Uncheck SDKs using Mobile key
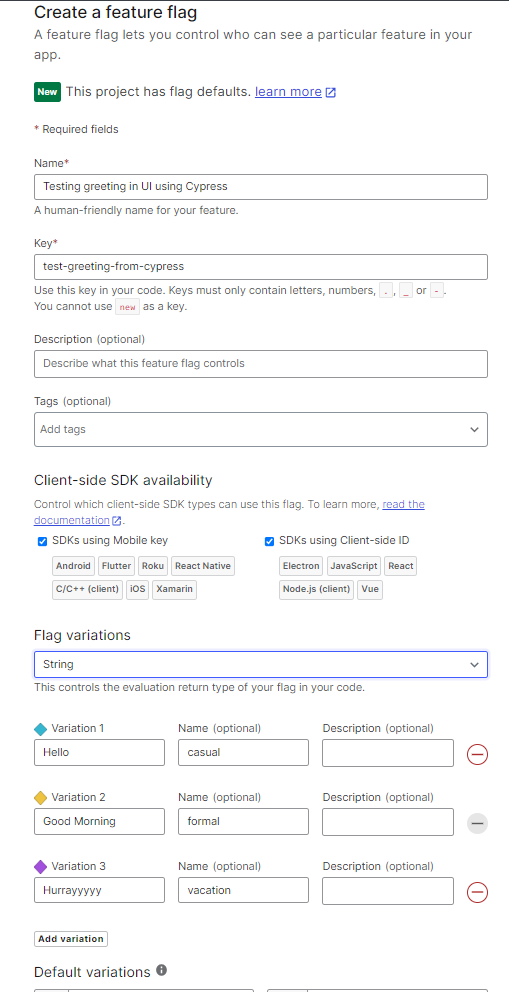Viewport: 509px width, 992px height. click(43, 542)
